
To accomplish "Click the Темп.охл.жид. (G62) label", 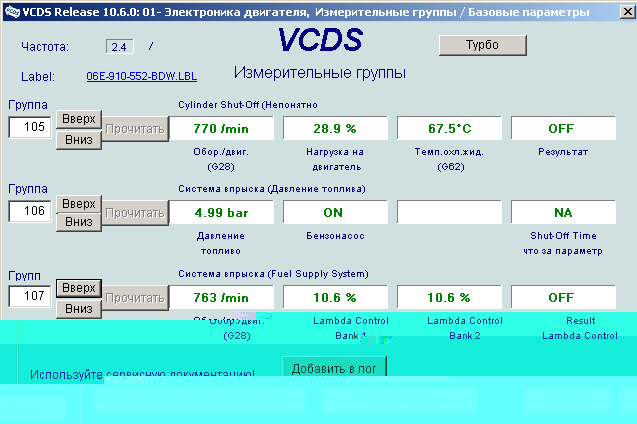I will pos(449,159).
